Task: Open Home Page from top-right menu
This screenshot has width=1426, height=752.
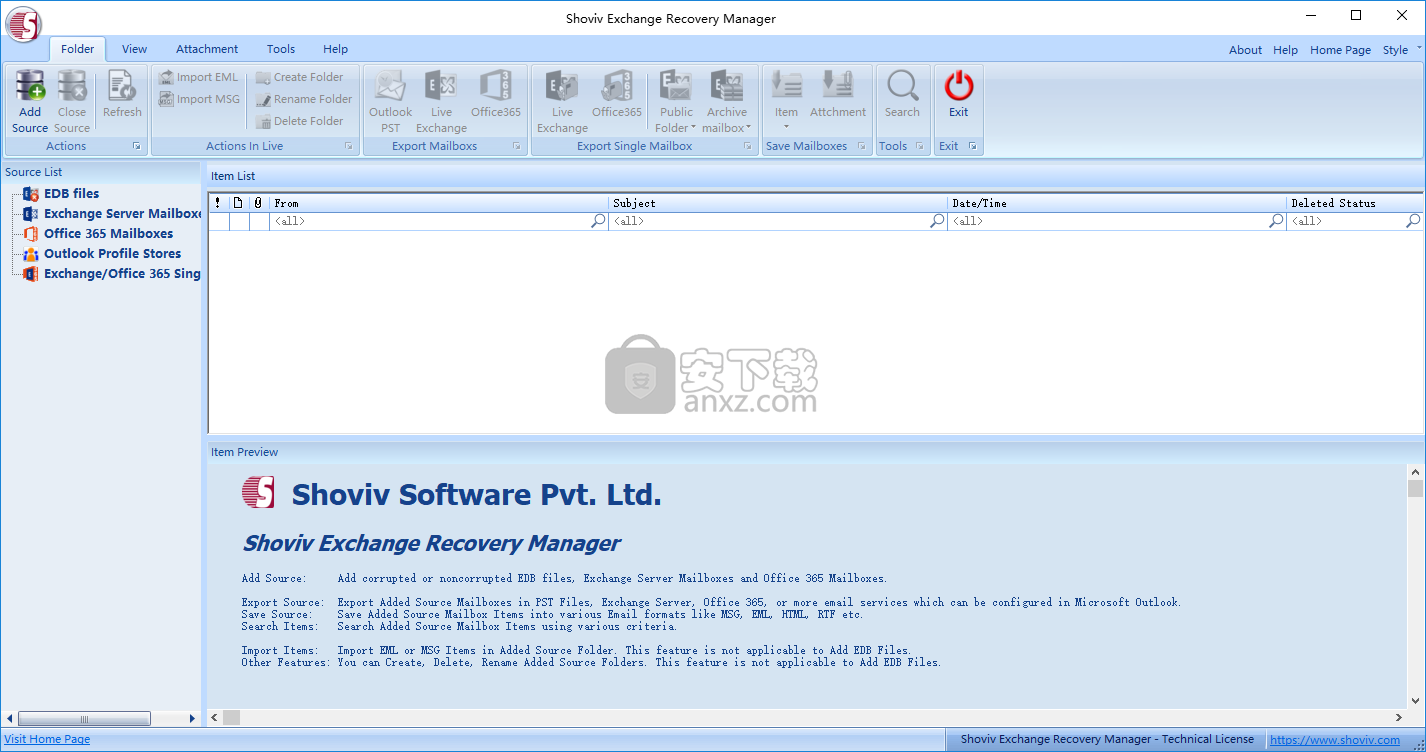Action: coord(1340,50)
